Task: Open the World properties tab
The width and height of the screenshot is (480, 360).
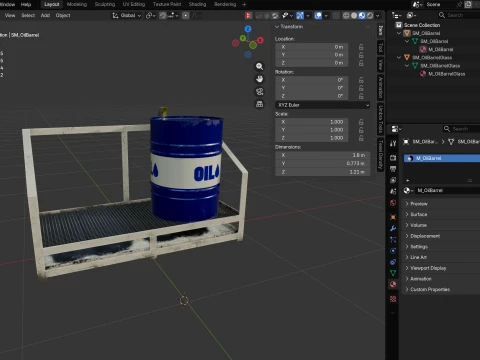Action: point(393,203)
